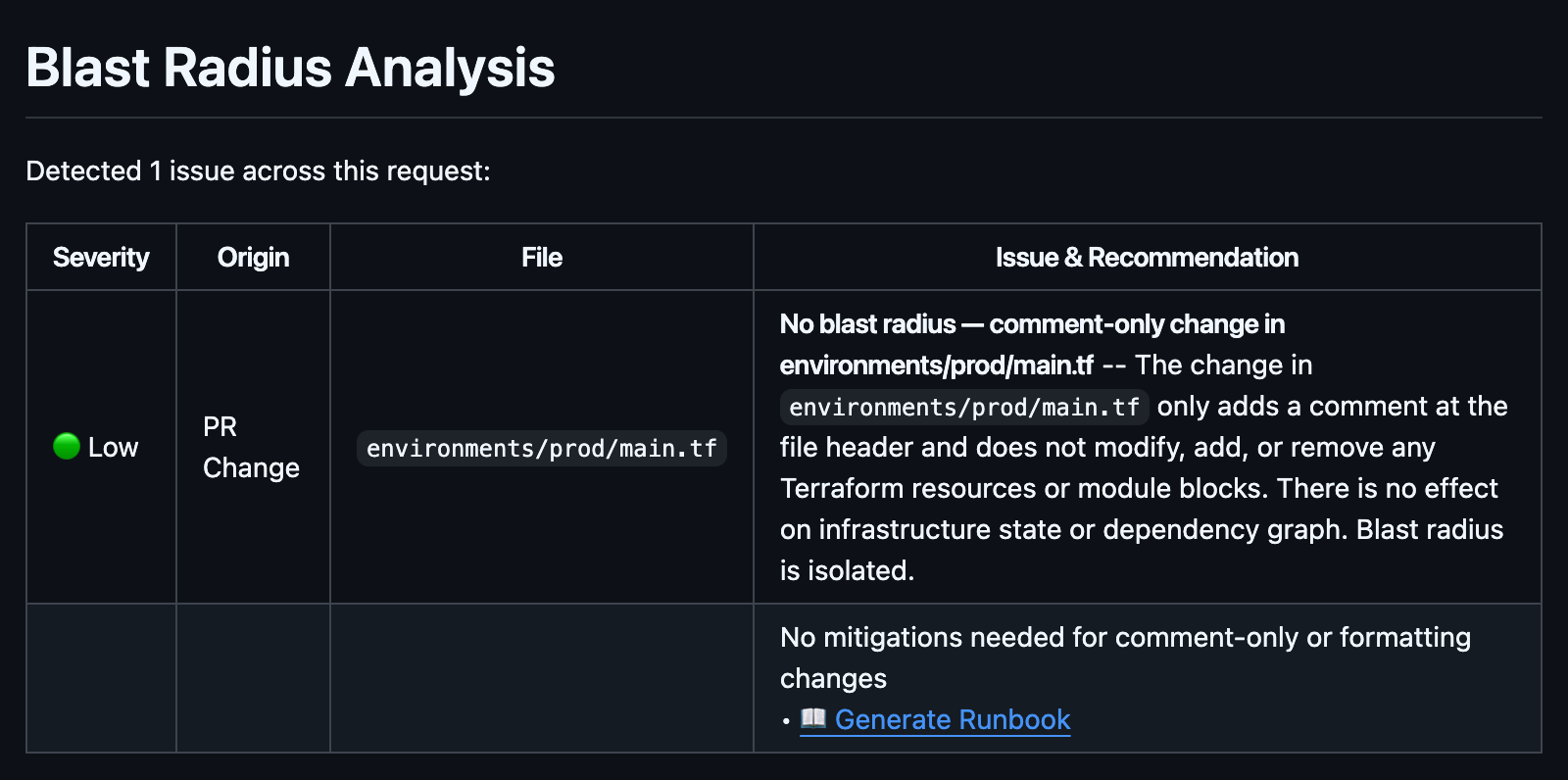
Task: Click the 'Blast radius is isolated' sentence
Action: [x=1429, y=530]
